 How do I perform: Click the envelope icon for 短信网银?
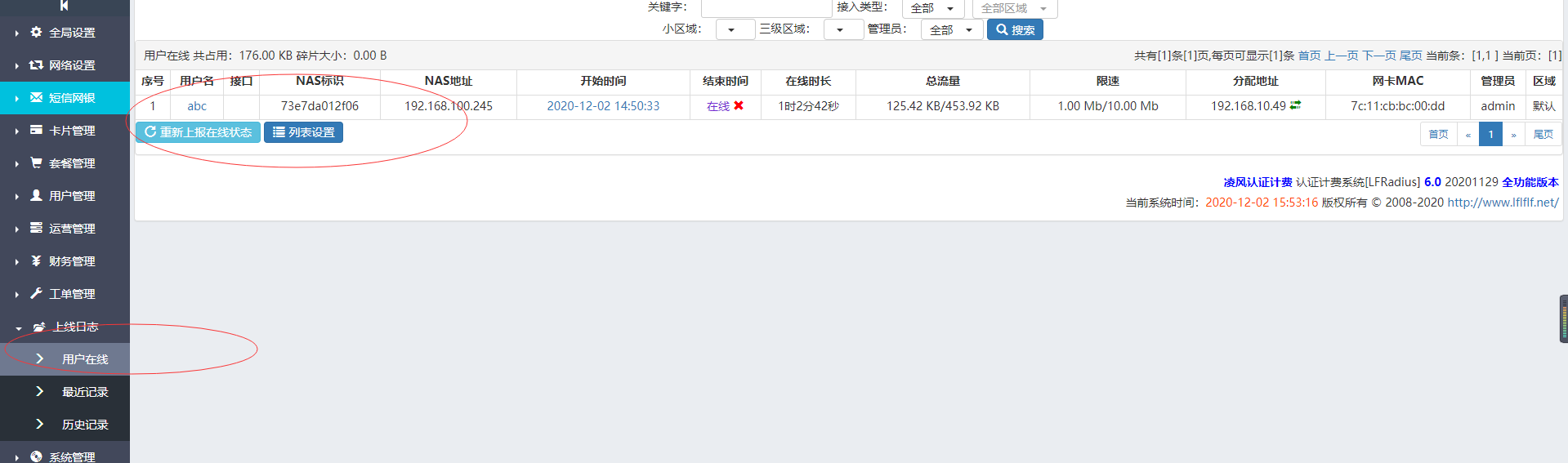pos(36,98)
